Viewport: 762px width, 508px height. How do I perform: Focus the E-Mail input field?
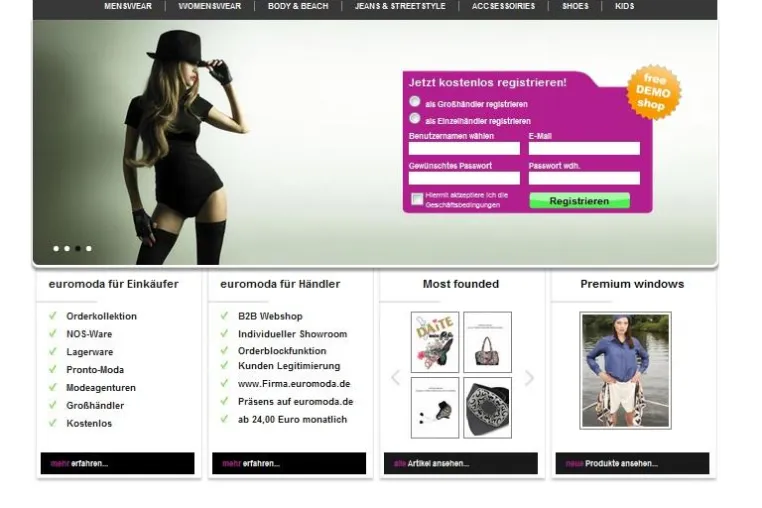point(584,148)
